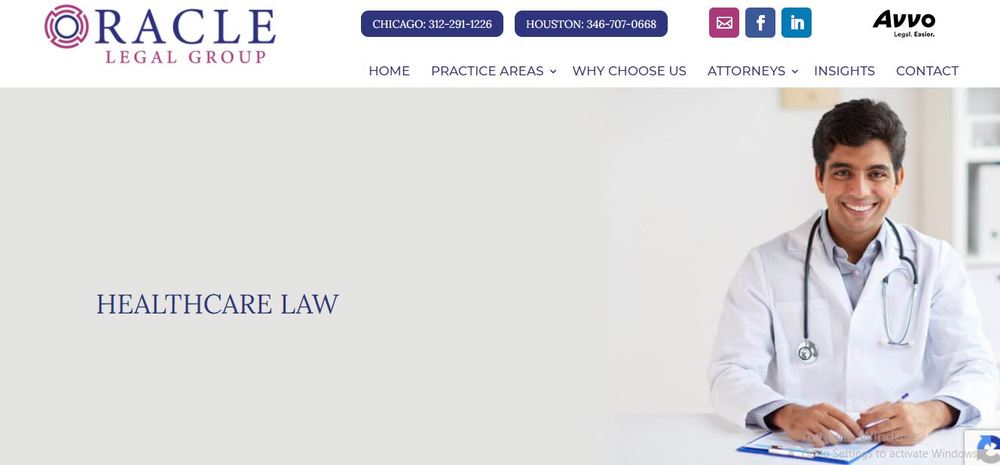Go to the Home menu item
The width and height of the screenshot is (1000, 465).
point(389,71)
